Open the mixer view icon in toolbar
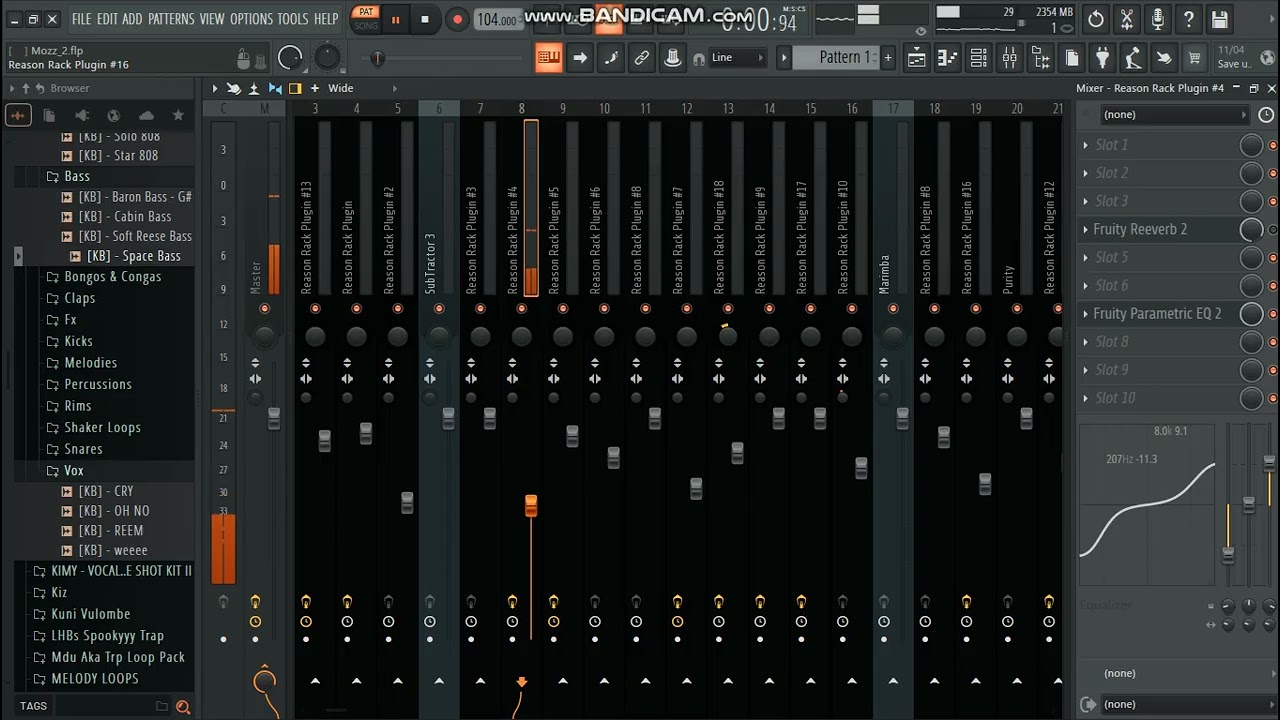1280x720 pixels. (1010, 58)
